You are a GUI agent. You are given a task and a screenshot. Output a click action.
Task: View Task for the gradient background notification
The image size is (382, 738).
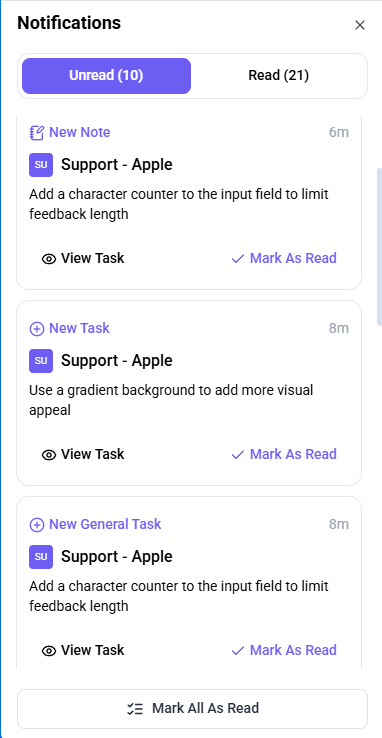tap(83, 454)
